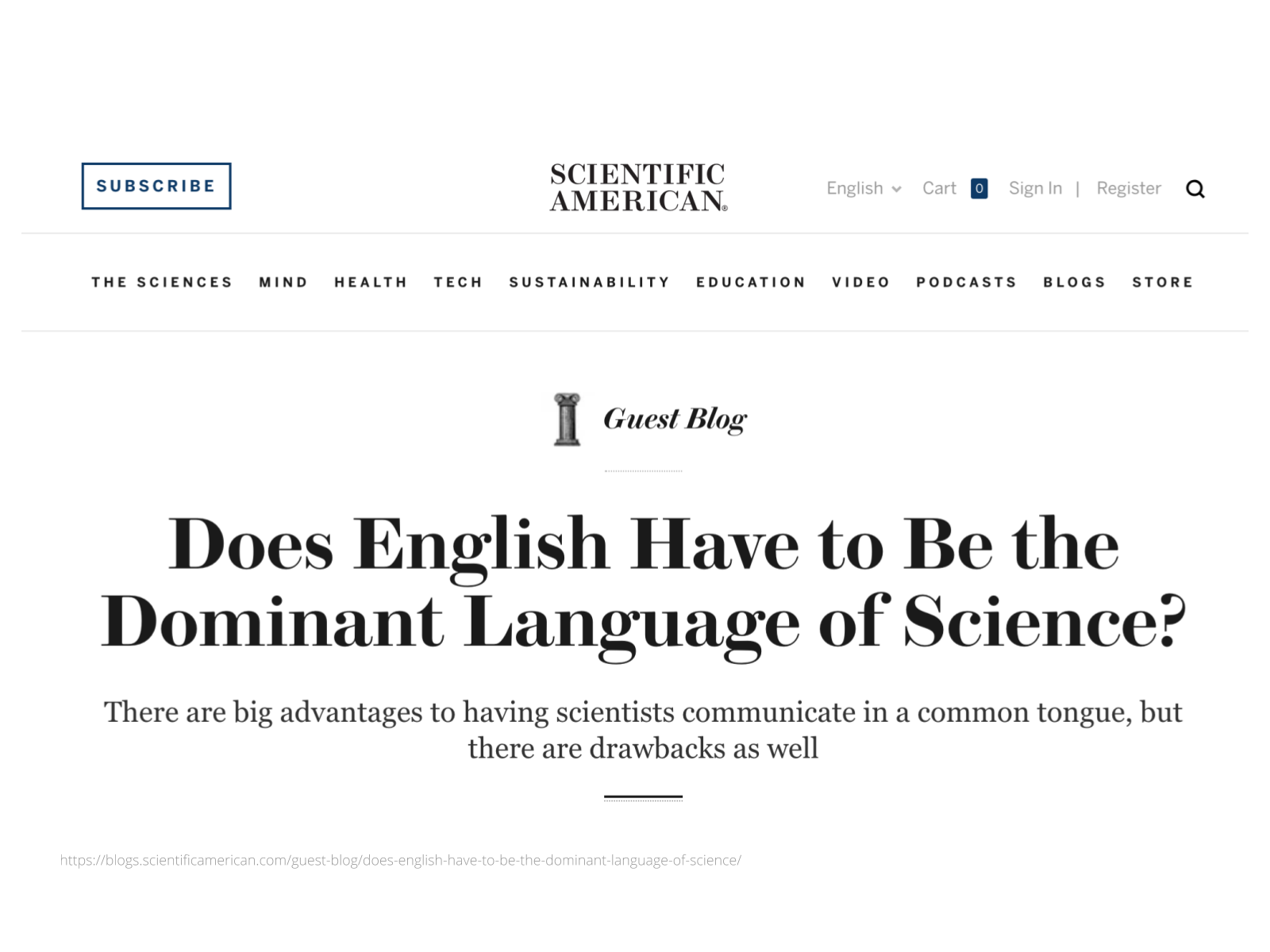This screenshot has height=952, width=1270.
Task: Navigate to the Video section
Action: [x=861, y=282]
